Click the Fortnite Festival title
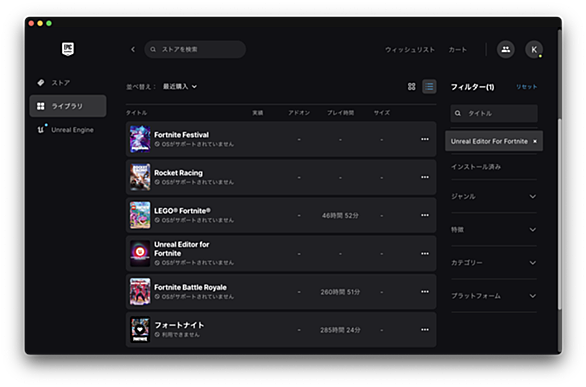Screen dimensions: 586x387 tap(182, 134)
